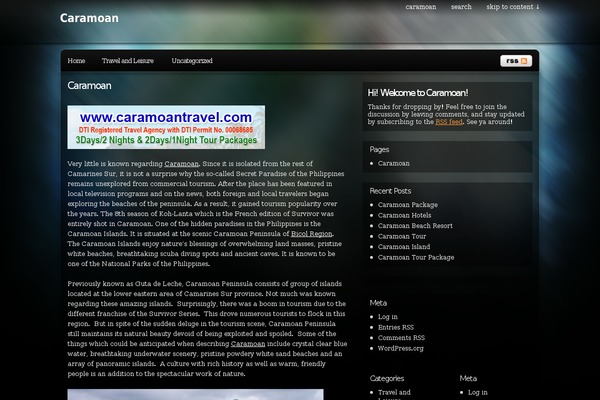Open Caramoan Beach Resort recent post
600x400 pixels.
[415, 226]
